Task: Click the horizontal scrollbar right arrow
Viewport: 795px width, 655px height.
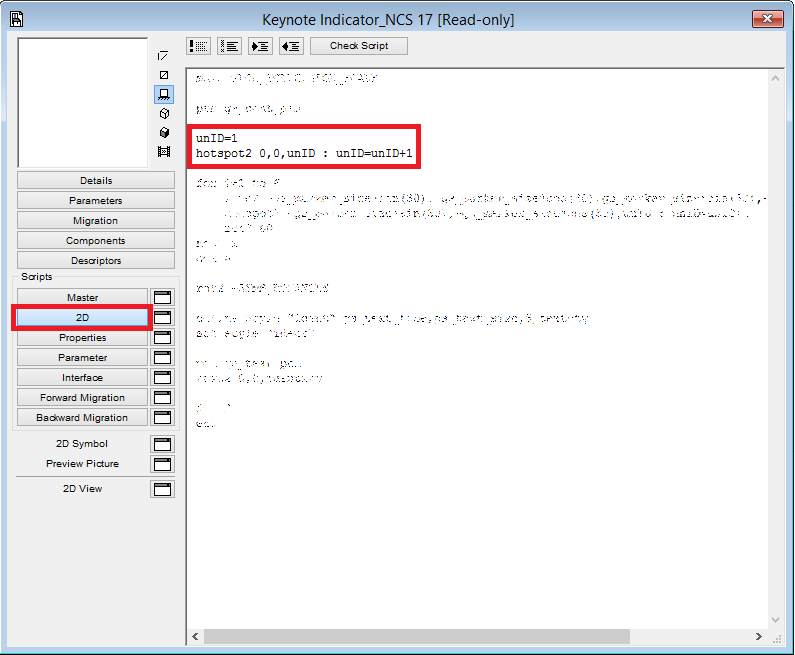Action: click(x=758, y=636)
